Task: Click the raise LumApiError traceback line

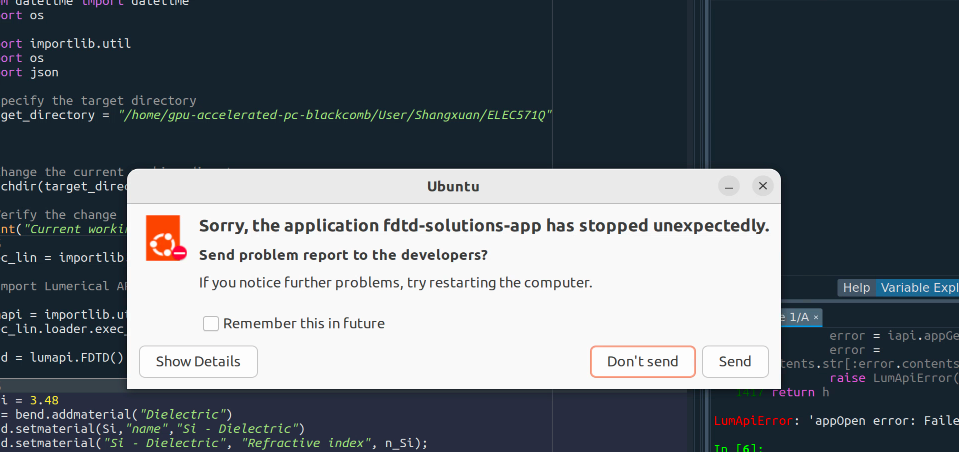Action: 894,378
